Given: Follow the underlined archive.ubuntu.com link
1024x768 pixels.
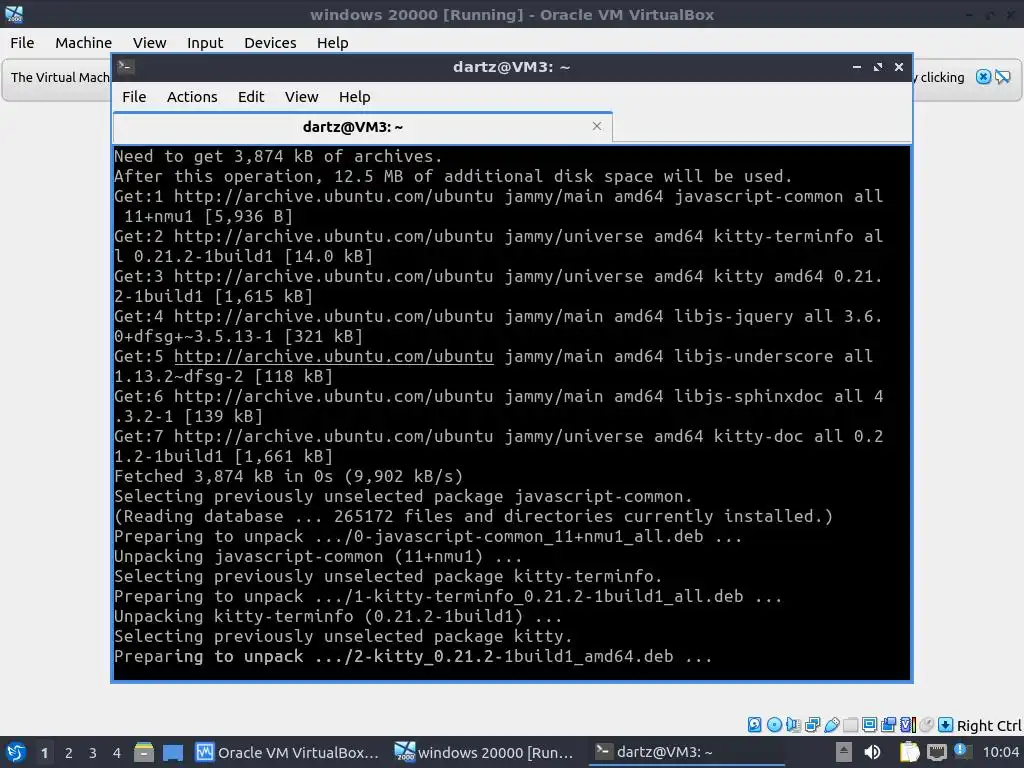Looking at the screenshot, I should pyautogui.click(x=333, y=356).
